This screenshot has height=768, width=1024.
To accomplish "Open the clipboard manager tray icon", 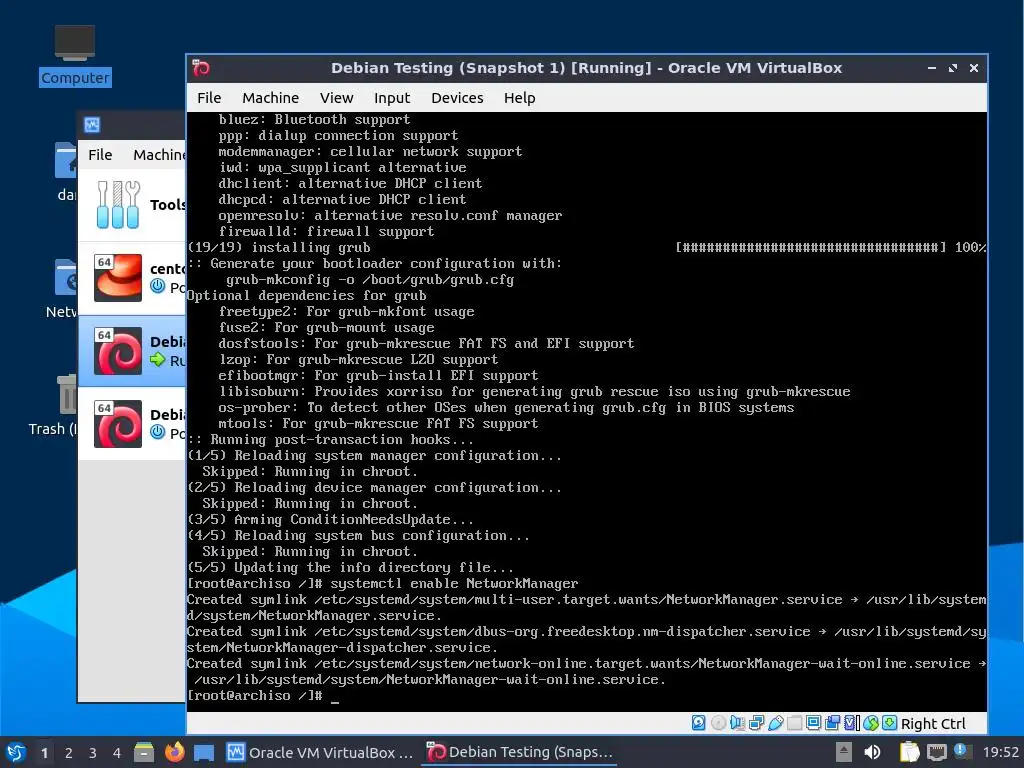I will point(908,752).
